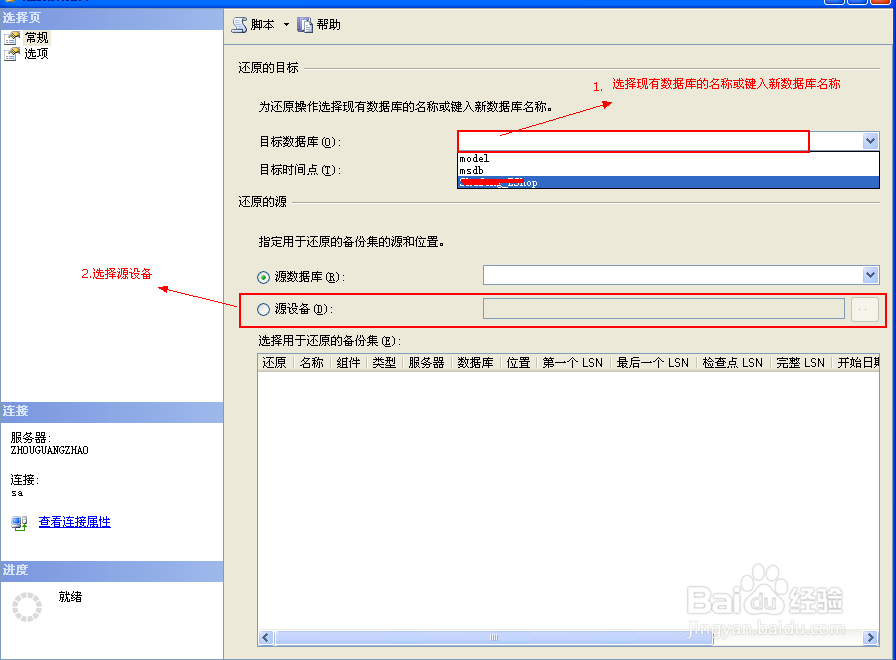This screenshot has height=660, width=896.
Task: Select msdb from the database list
Action: coord(470,171)
